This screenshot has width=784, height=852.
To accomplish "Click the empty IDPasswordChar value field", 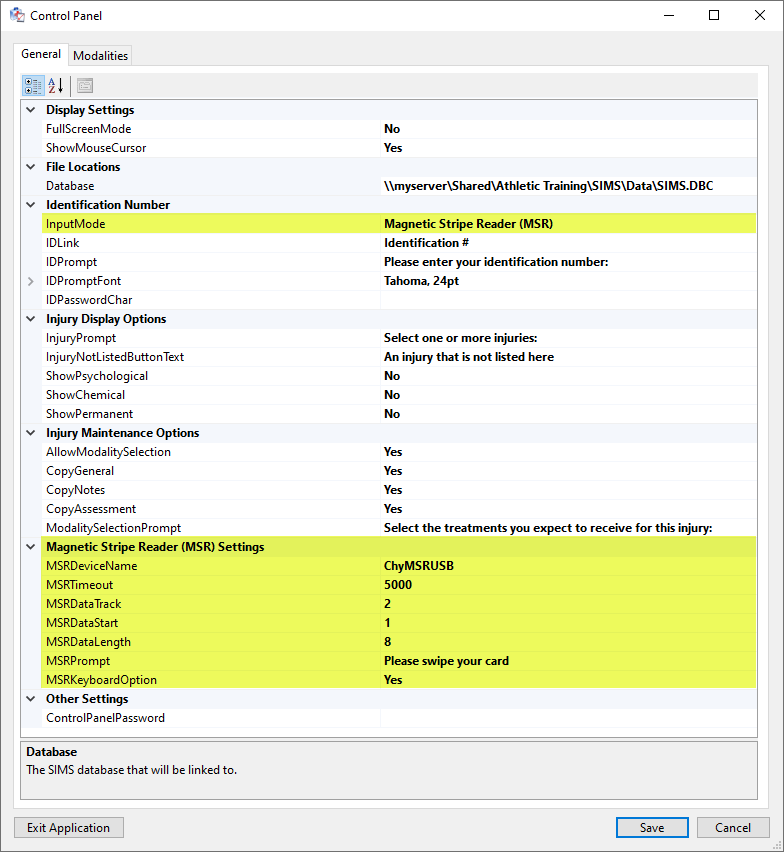I will pos(568,300).
